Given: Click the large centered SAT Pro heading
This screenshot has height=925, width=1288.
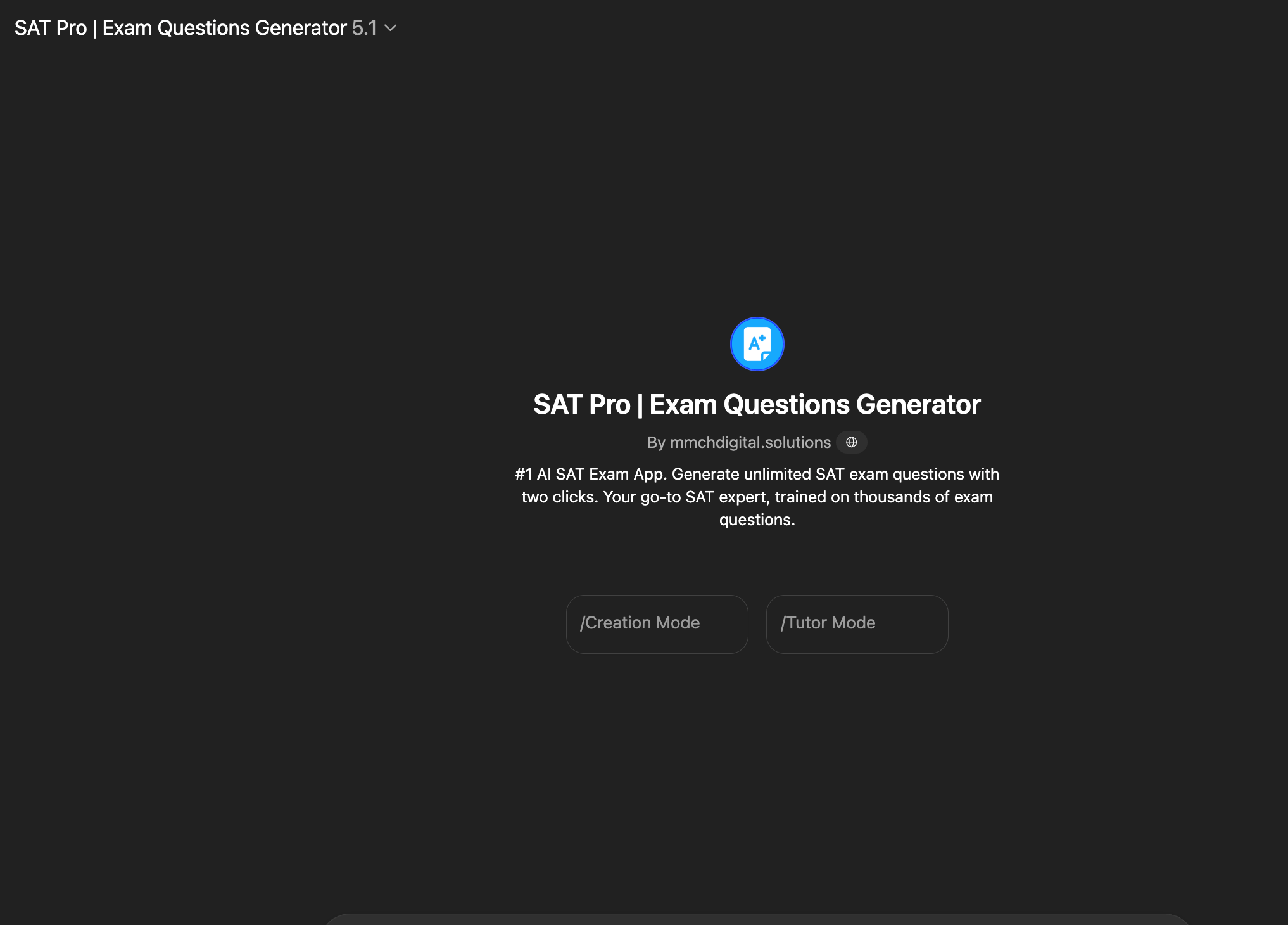Looking at the screenshot, I should coord(757,404).
